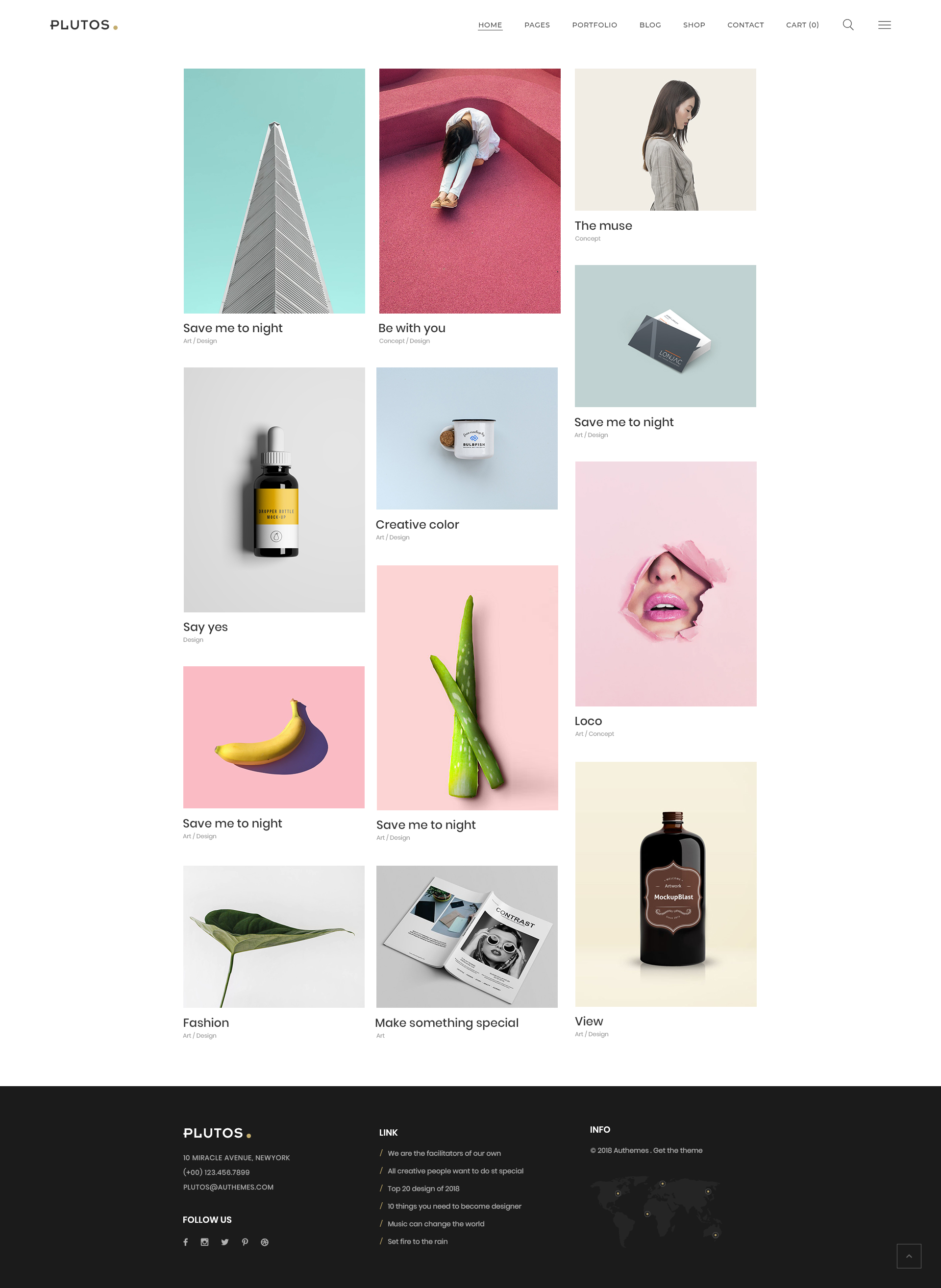
Task: Open the hamburger menu icon
Action: pos(884,25)
